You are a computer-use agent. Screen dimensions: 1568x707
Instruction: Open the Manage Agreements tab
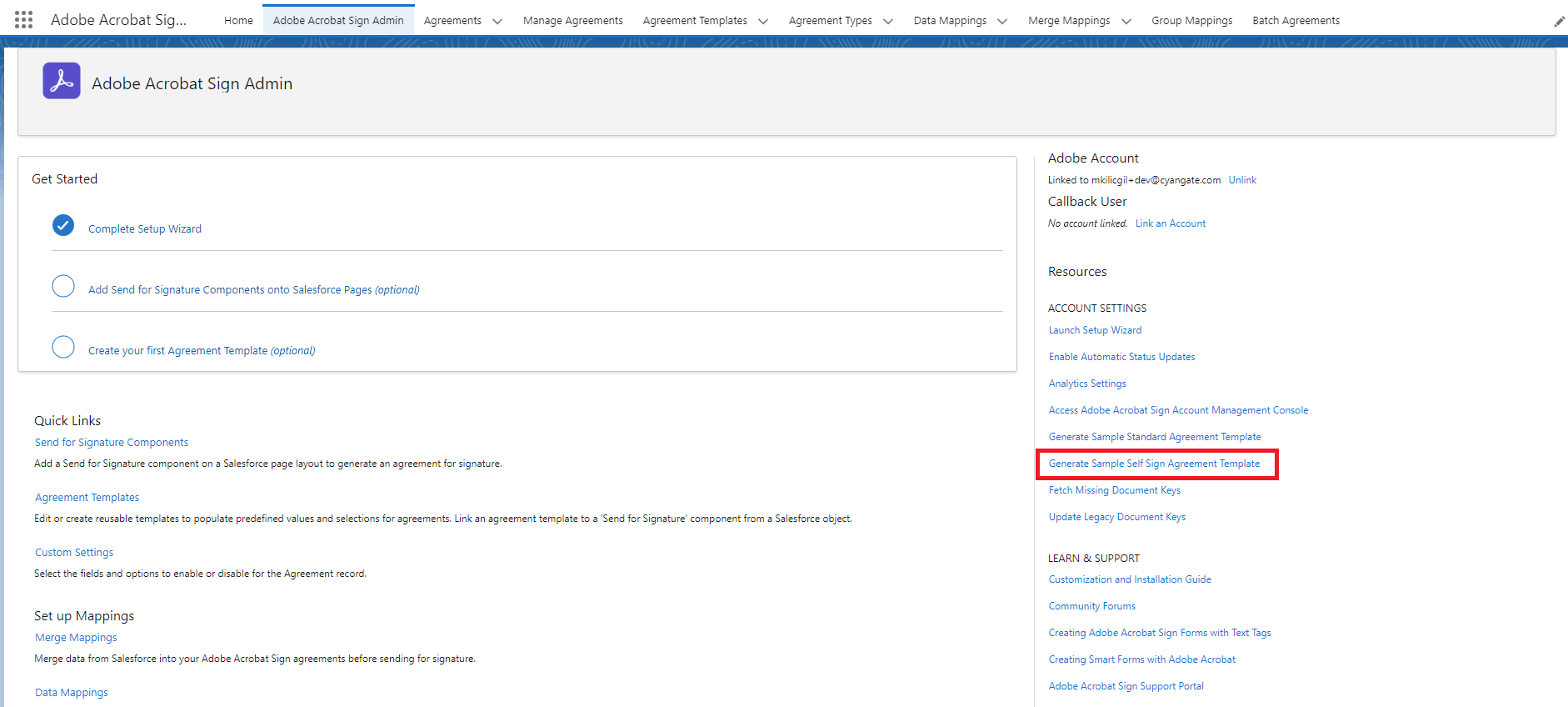pos(572,21)
